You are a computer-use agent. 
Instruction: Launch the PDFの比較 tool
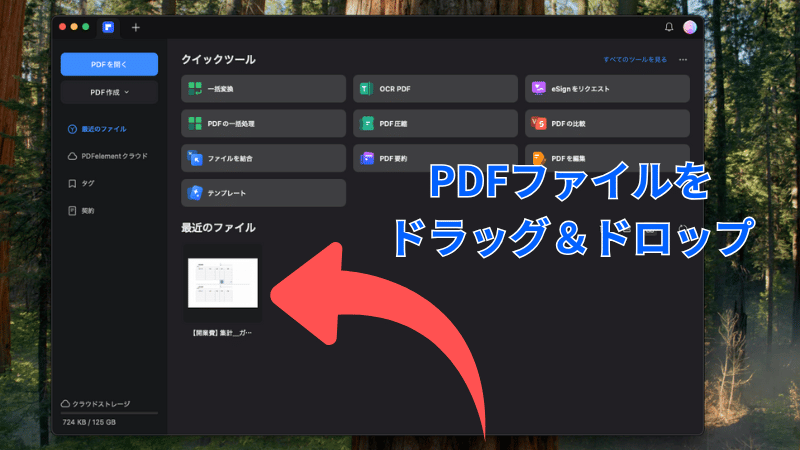click(607, 123)
